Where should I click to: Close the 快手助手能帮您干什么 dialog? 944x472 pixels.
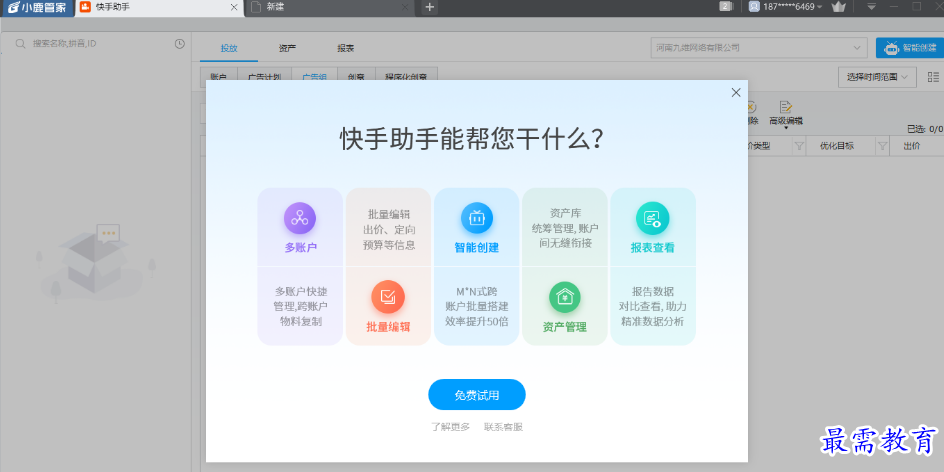coord(736,93)
